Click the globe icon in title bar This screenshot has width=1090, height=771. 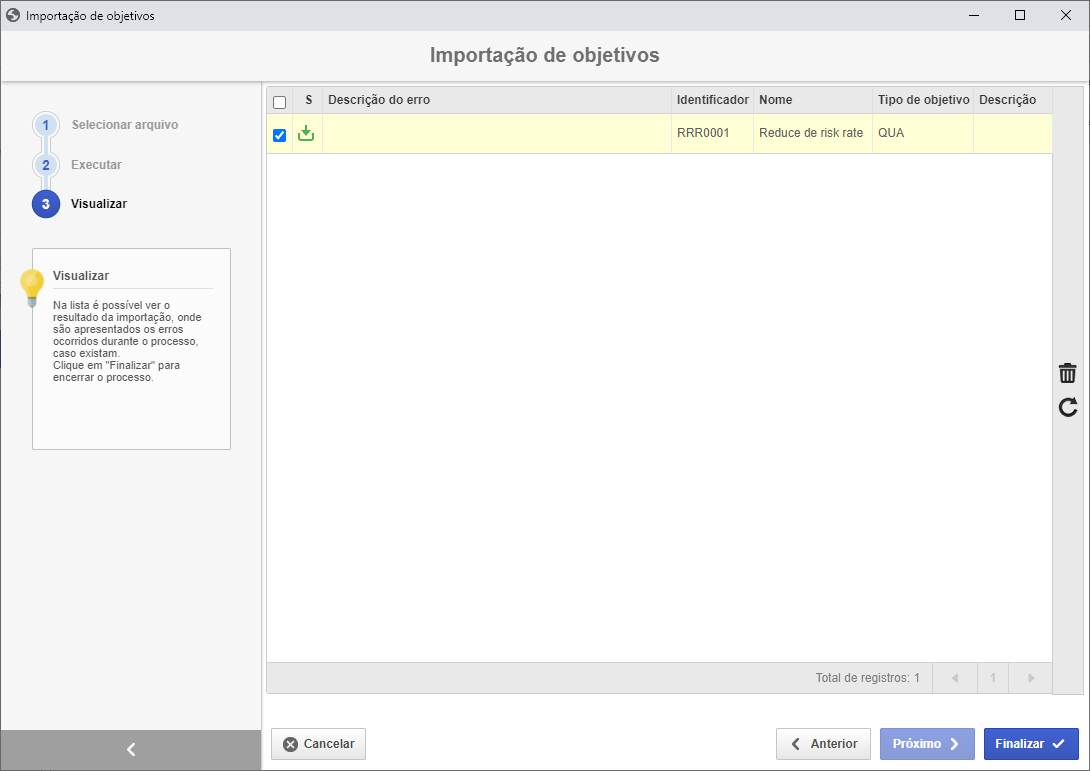pyautogui.click(x=13, y=15)
